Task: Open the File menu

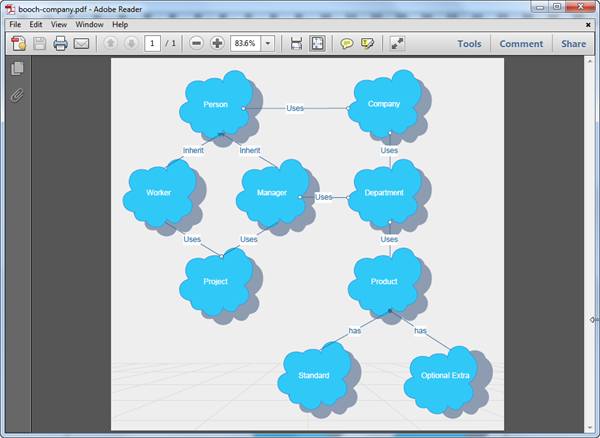Action: tap(15, 24)
